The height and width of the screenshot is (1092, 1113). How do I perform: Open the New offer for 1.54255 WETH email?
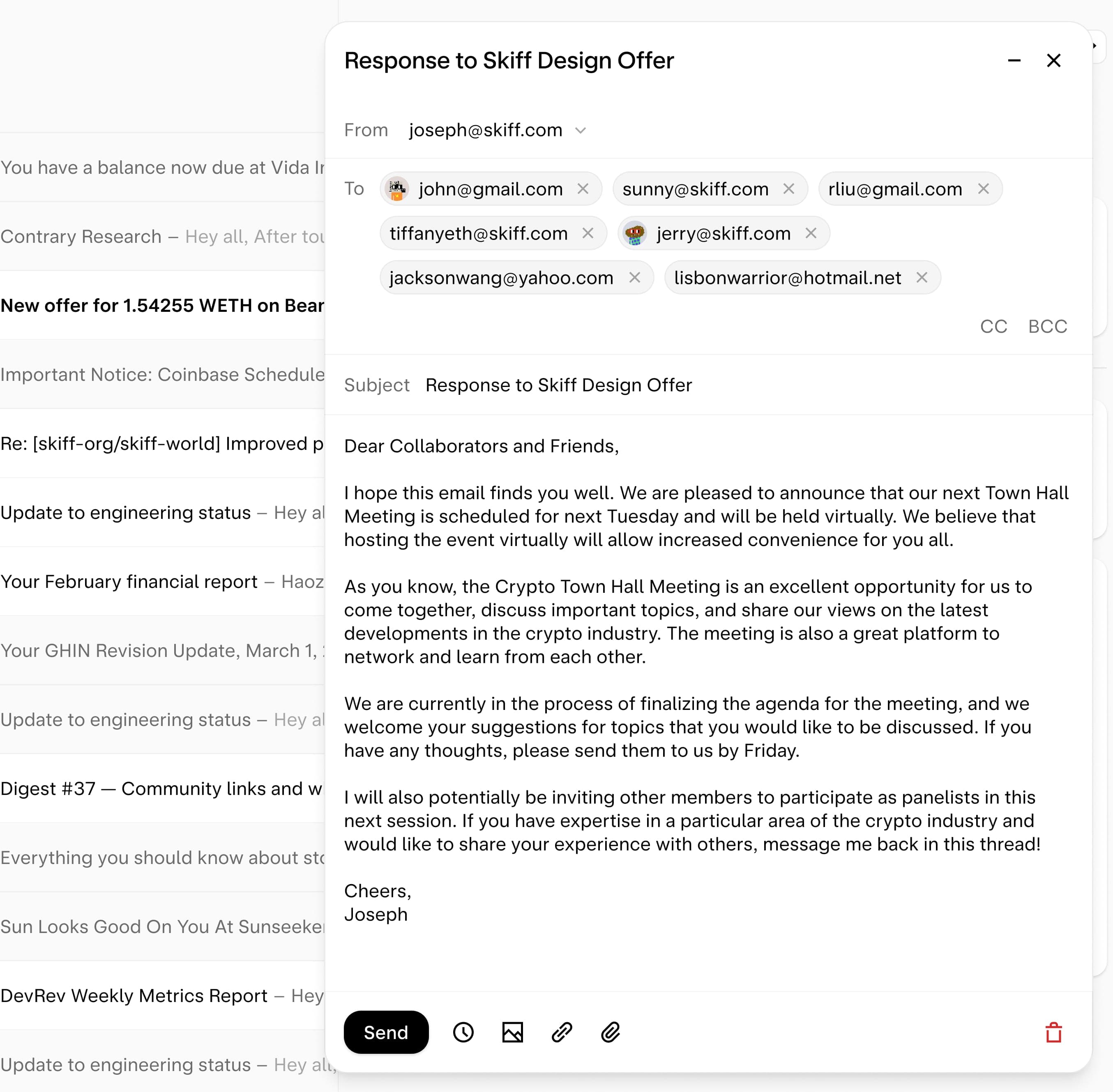(161, 306)
